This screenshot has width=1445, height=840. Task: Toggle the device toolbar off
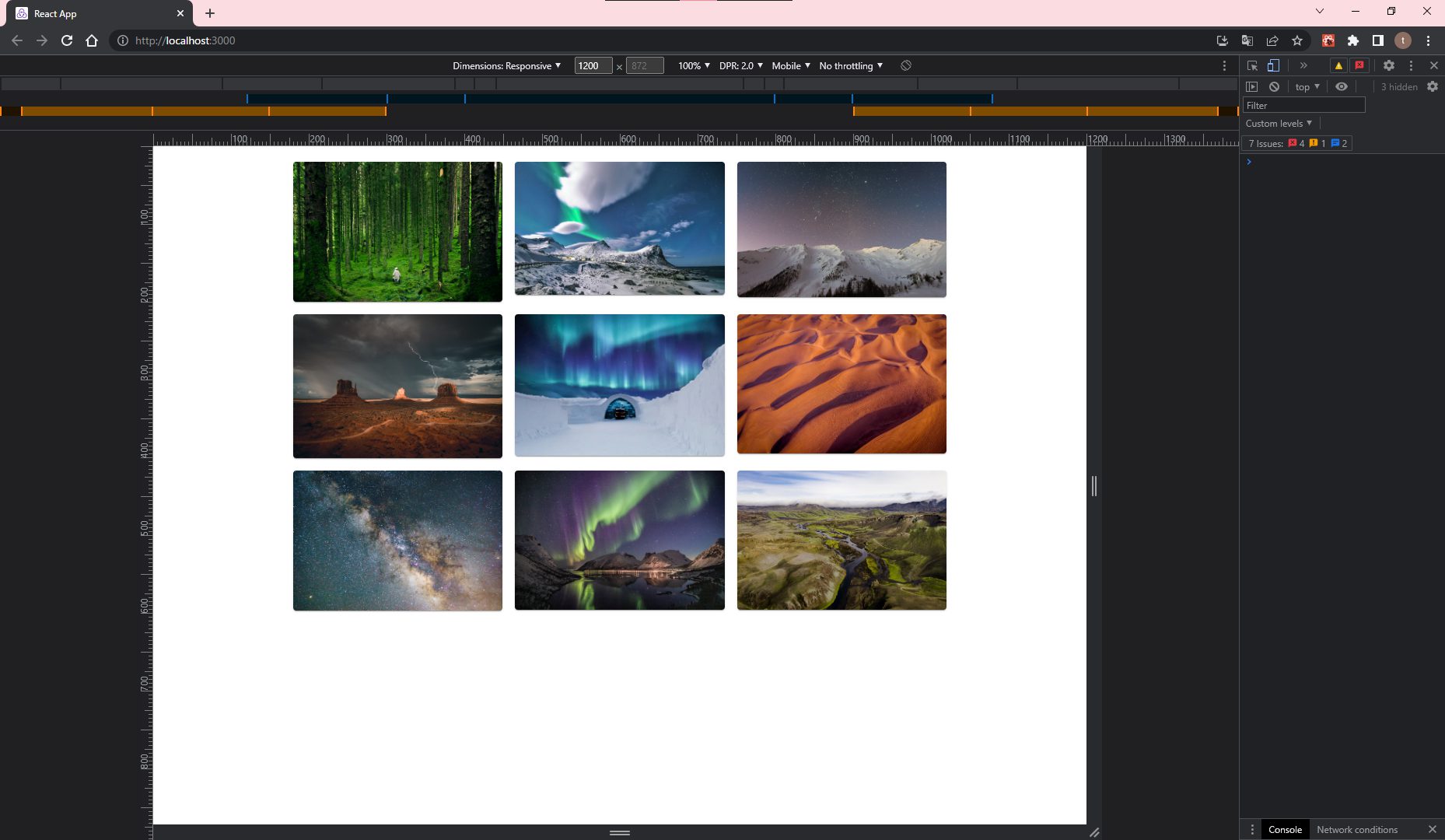[x=1273, y=65]
